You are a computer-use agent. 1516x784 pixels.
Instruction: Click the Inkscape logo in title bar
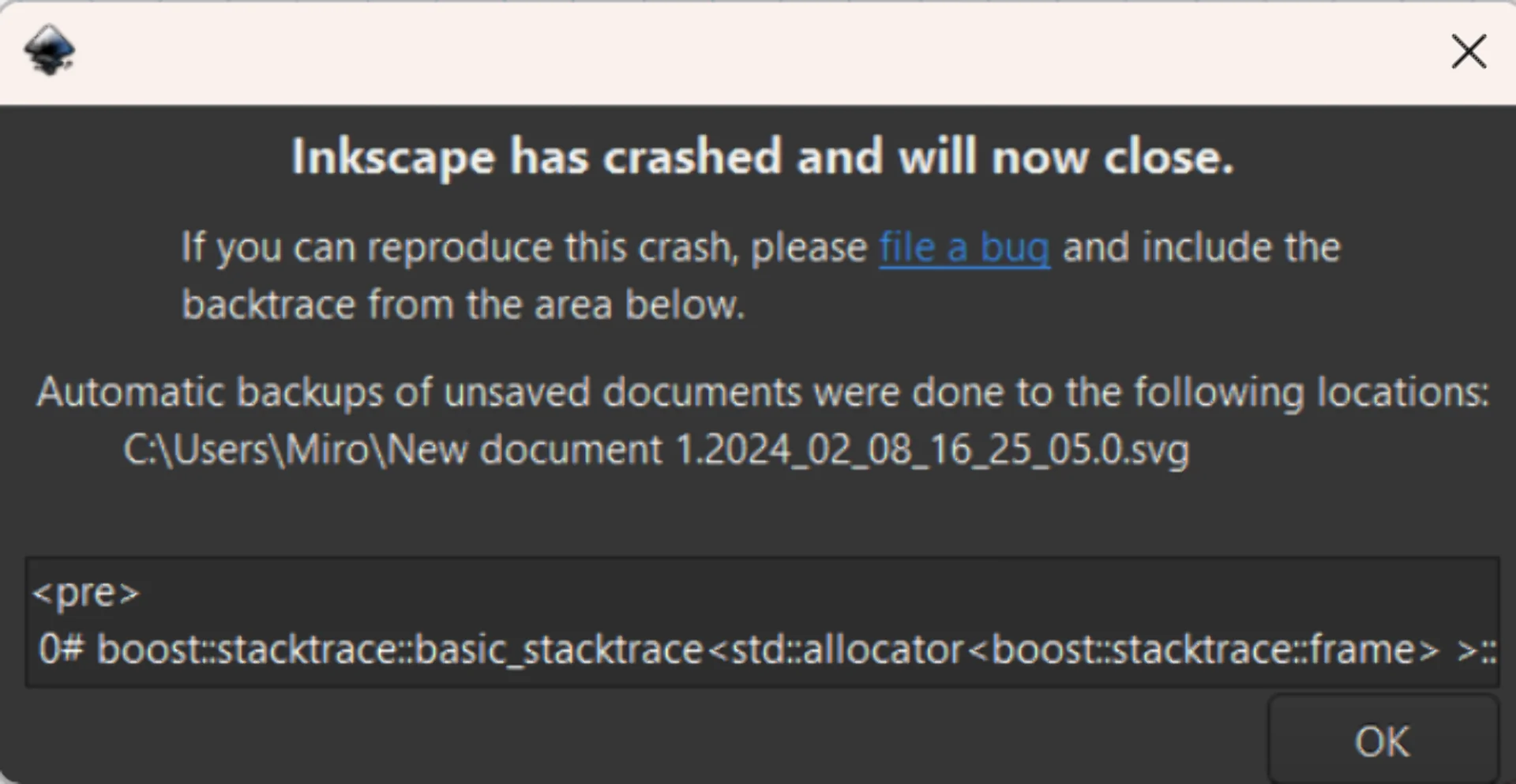pos(49,51)
